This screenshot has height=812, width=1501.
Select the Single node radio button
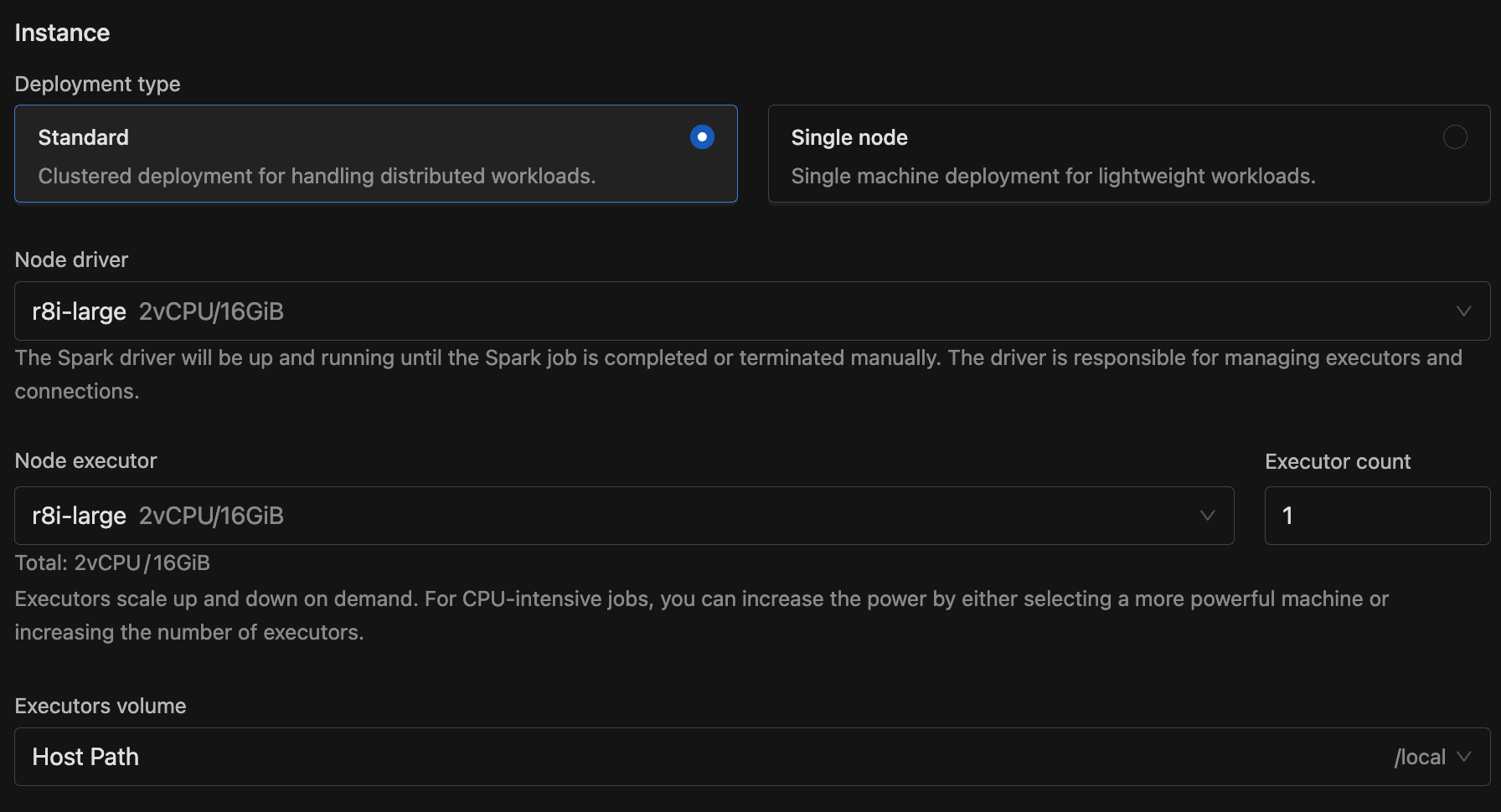click(1455, 136)
